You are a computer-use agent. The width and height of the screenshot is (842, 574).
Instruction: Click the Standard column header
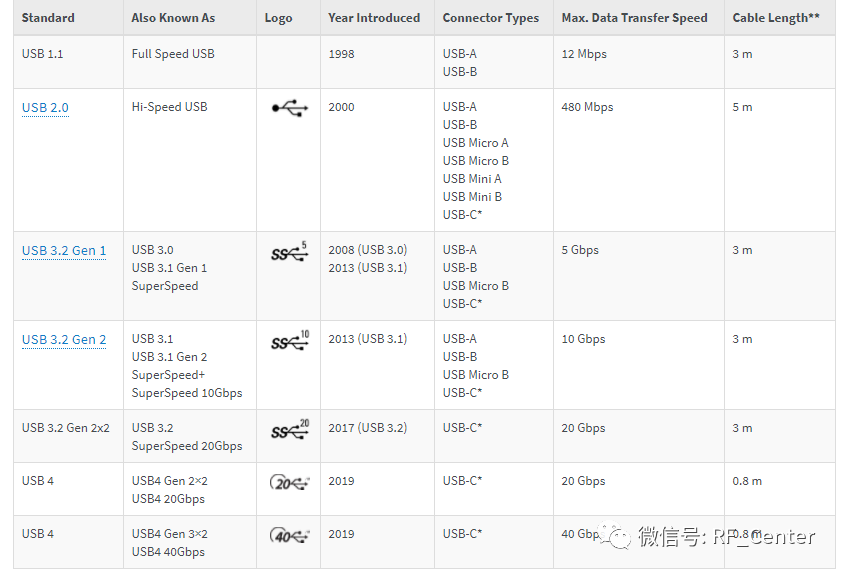[48, 18]
